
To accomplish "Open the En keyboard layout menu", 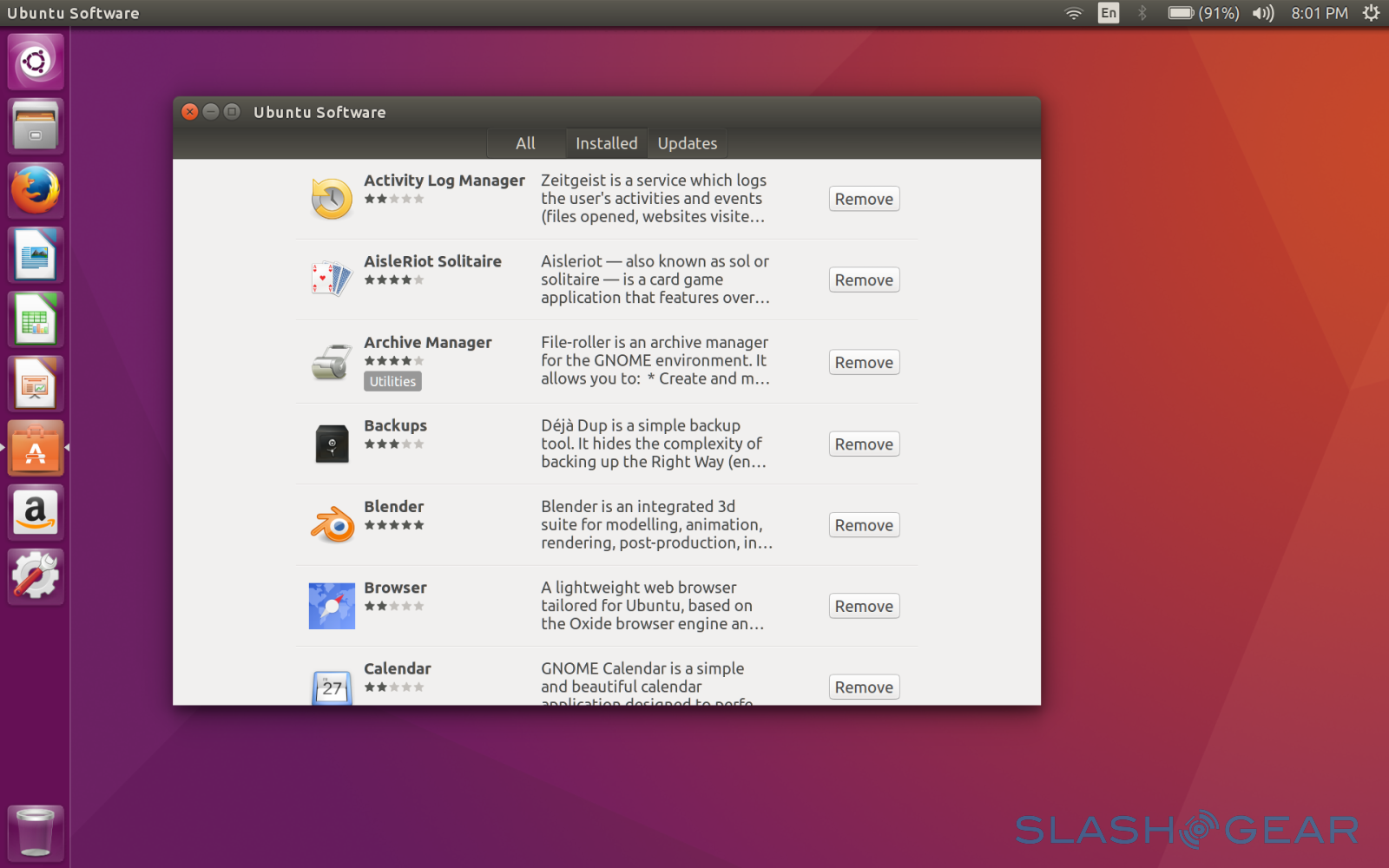I will click(x=1109, y=13).
